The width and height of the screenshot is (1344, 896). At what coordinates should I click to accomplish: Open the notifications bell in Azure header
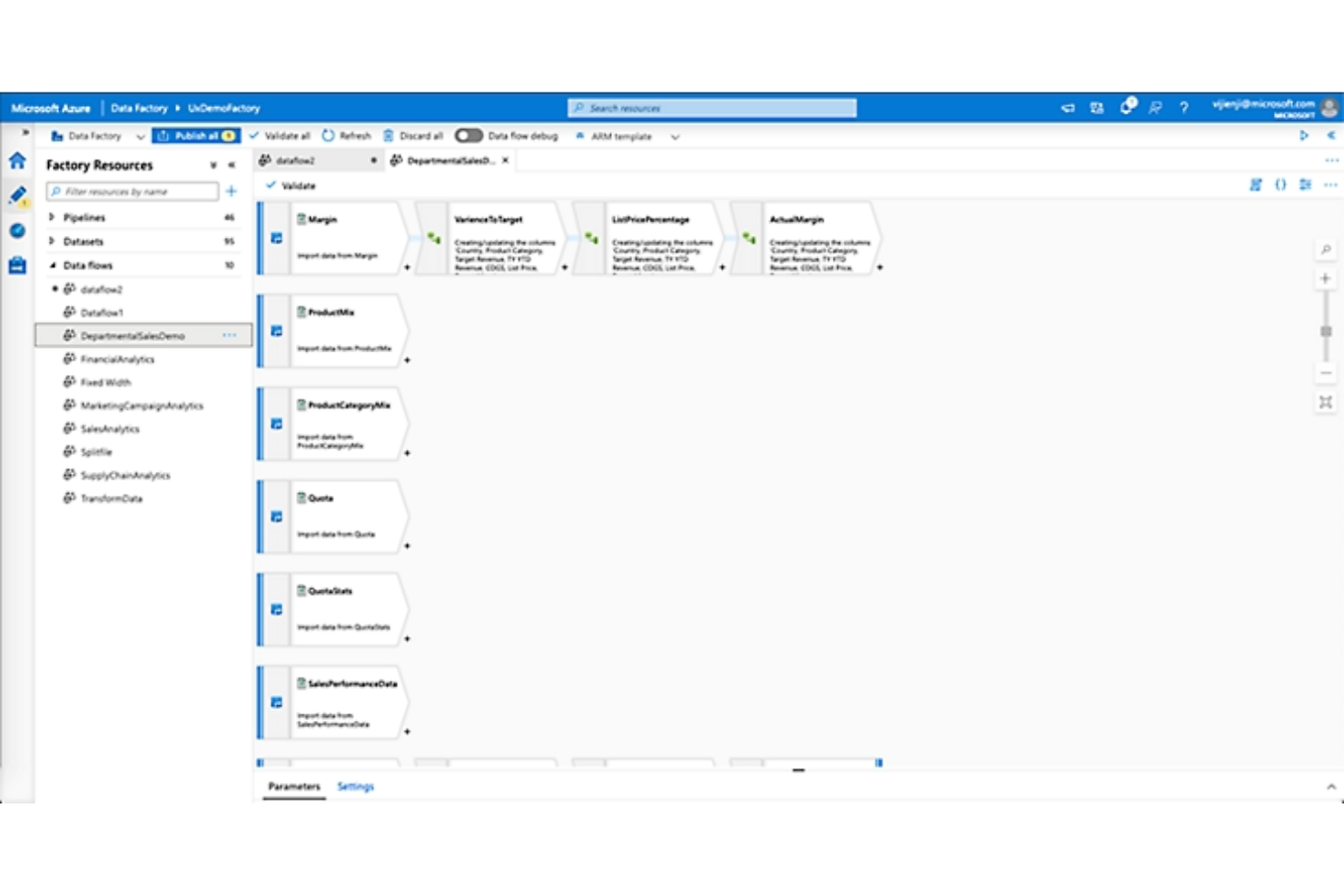tap(1126, 107)
